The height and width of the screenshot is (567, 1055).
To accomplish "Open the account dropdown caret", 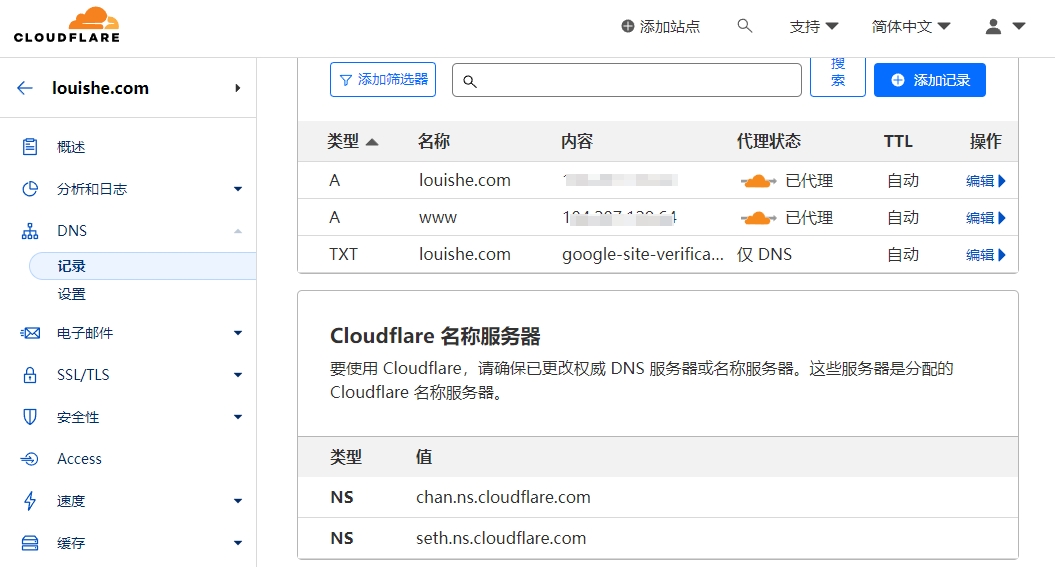I will click(x=1019, y=26).
